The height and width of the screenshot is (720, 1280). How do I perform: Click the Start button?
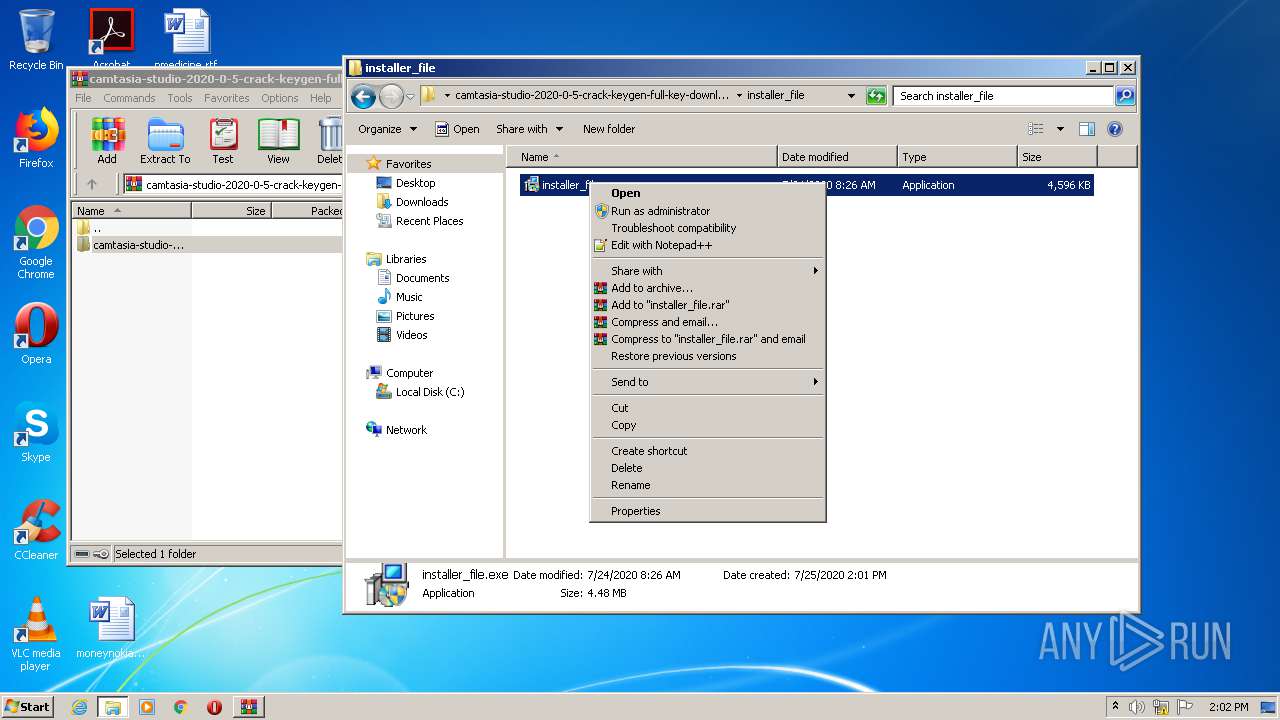[28, 707]
